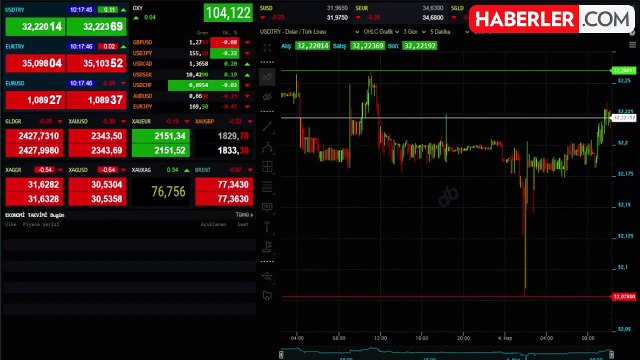
Task: Click the Satış value 32,22369 above chart
Action: click(367, 46)
